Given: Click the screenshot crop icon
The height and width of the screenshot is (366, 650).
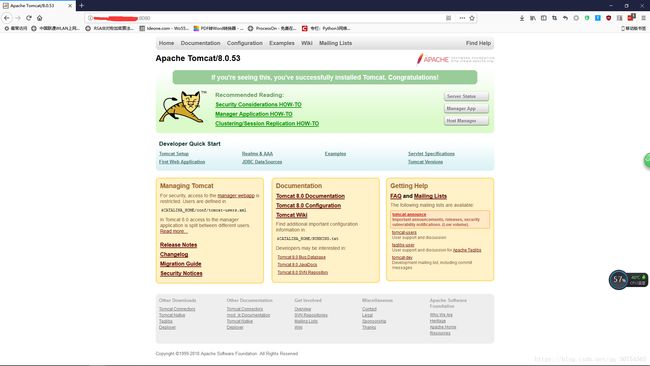Looking at the screenshot, I should [554, 18].
